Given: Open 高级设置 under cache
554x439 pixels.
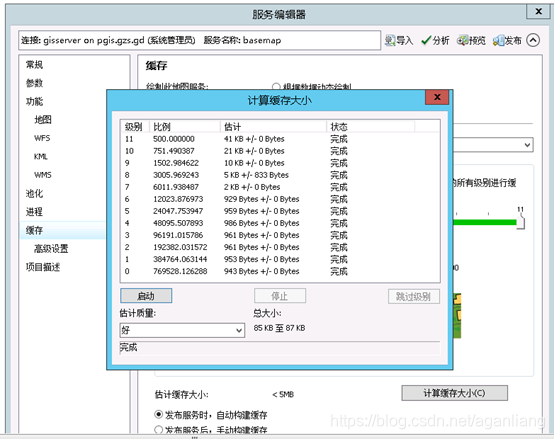Looking at the screenshot, I should pos(51,249).
